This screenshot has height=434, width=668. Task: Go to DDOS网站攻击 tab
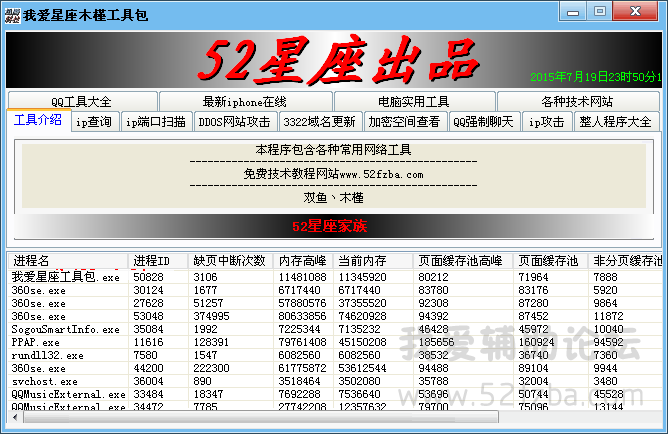235,122
